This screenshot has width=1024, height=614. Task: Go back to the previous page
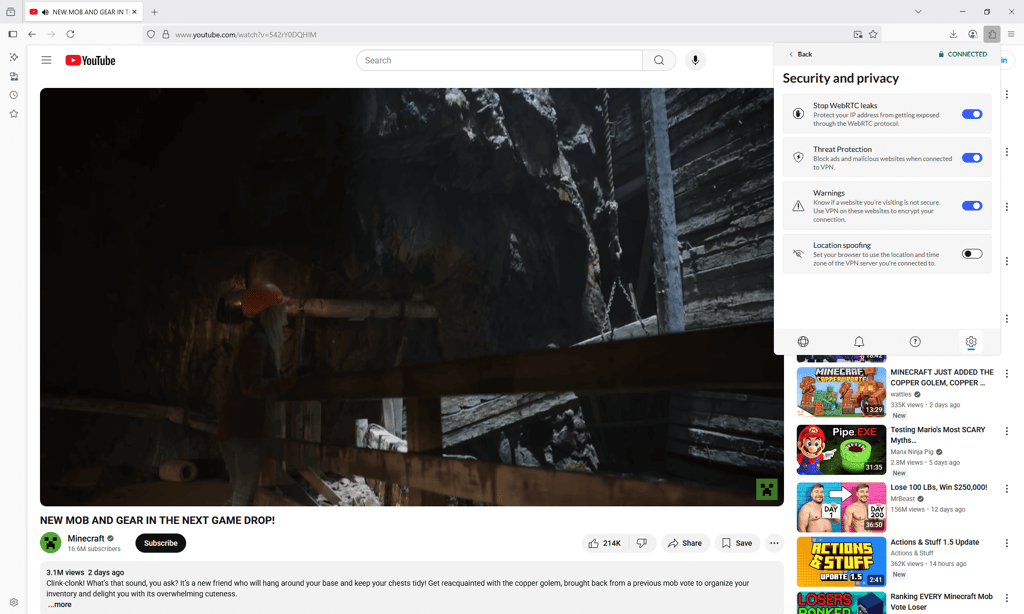coord(32,34)
